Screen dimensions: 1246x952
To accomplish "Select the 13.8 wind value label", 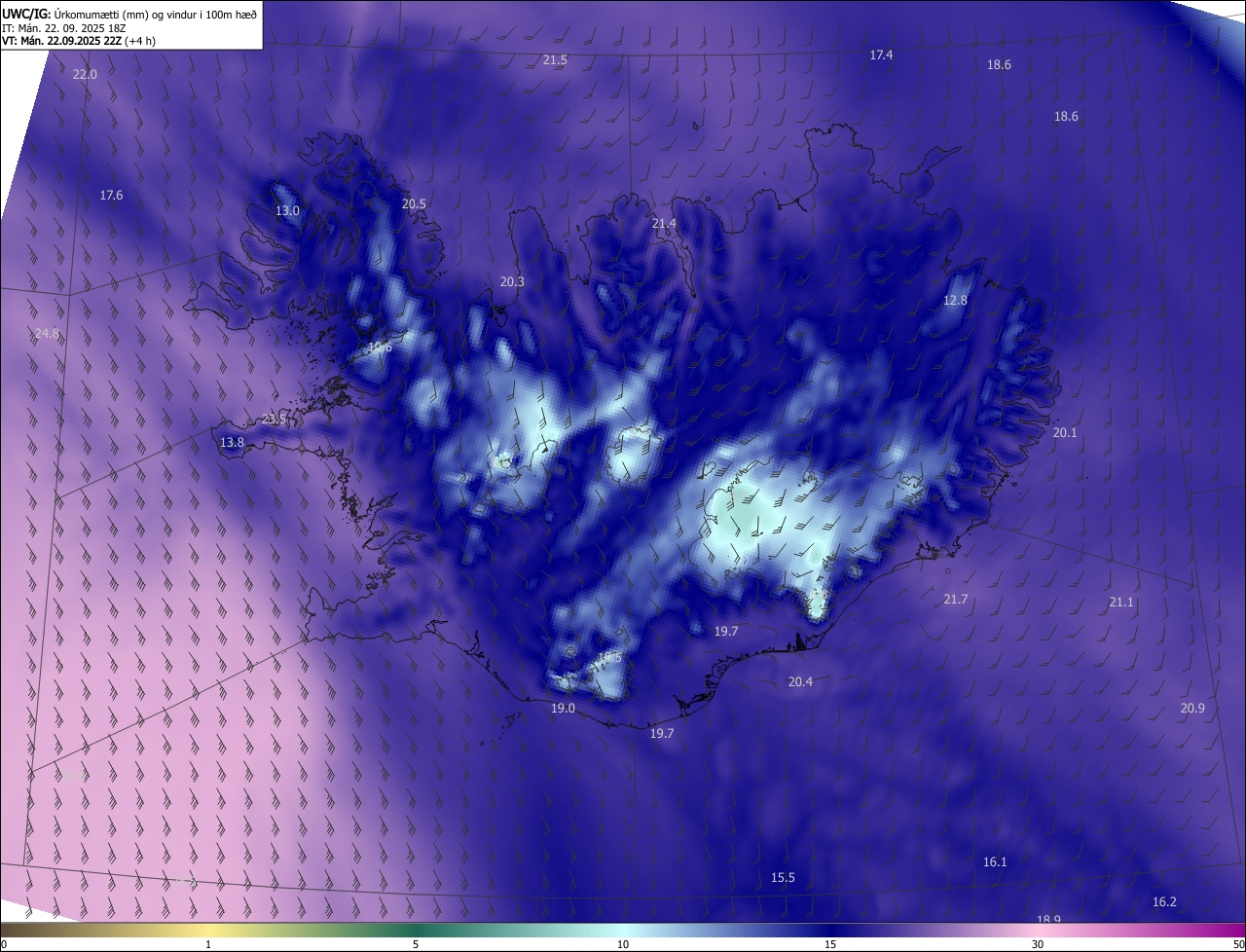I will point(232,443).
